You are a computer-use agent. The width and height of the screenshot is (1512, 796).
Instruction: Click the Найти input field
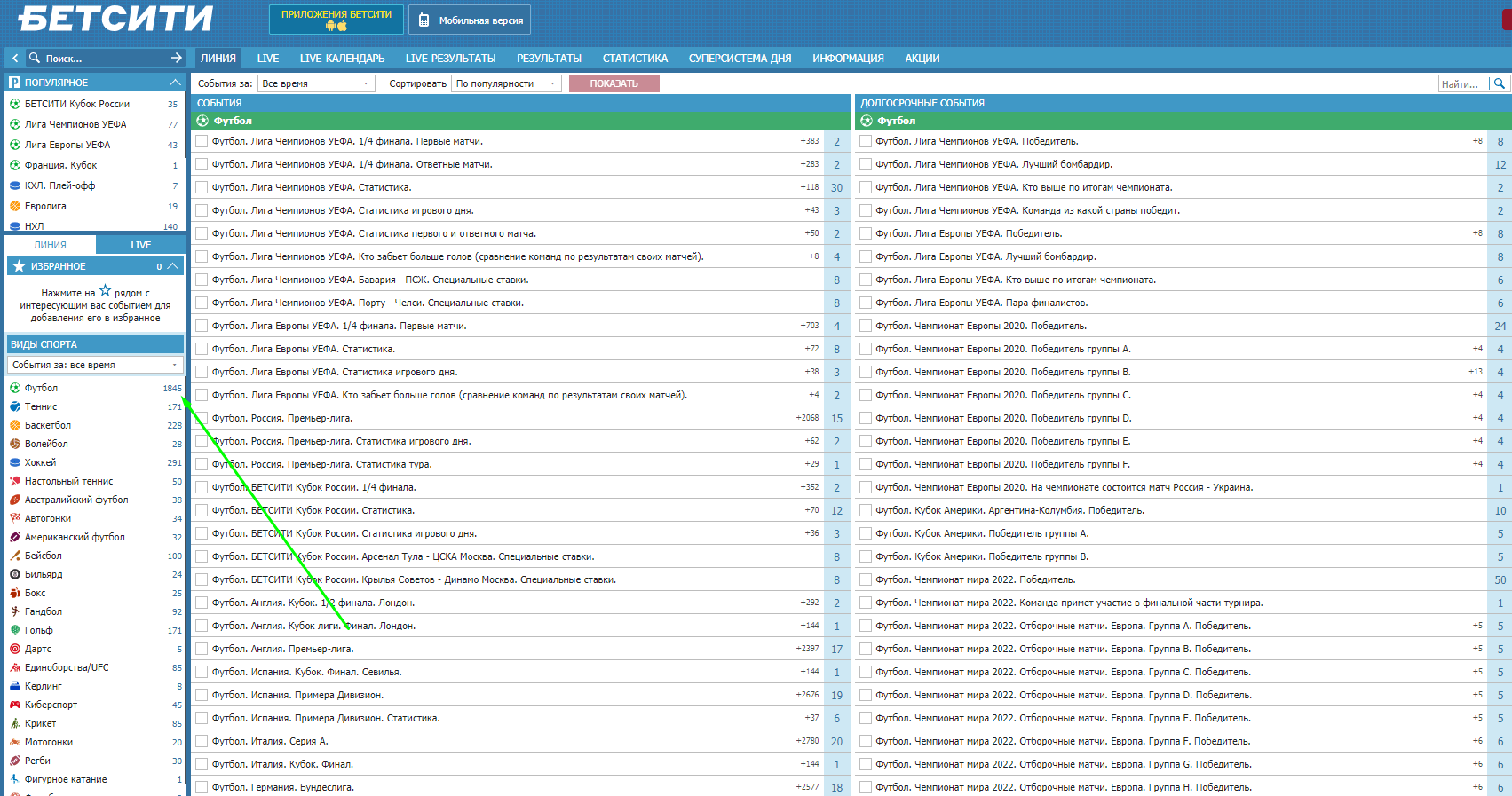click(x=1464, y=83)
